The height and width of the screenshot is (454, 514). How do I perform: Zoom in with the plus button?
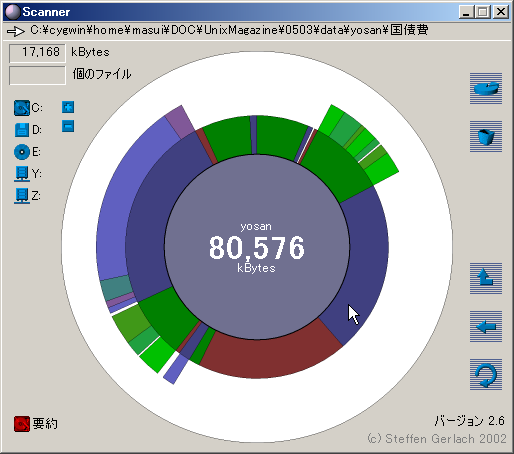[68, 107]
